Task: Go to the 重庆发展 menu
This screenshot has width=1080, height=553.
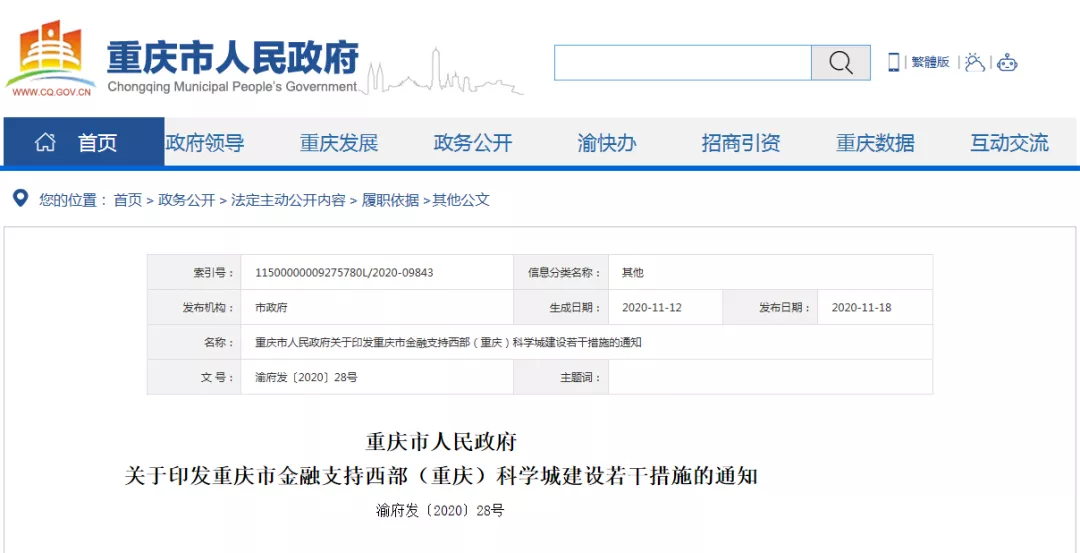Action: [339, 143]
